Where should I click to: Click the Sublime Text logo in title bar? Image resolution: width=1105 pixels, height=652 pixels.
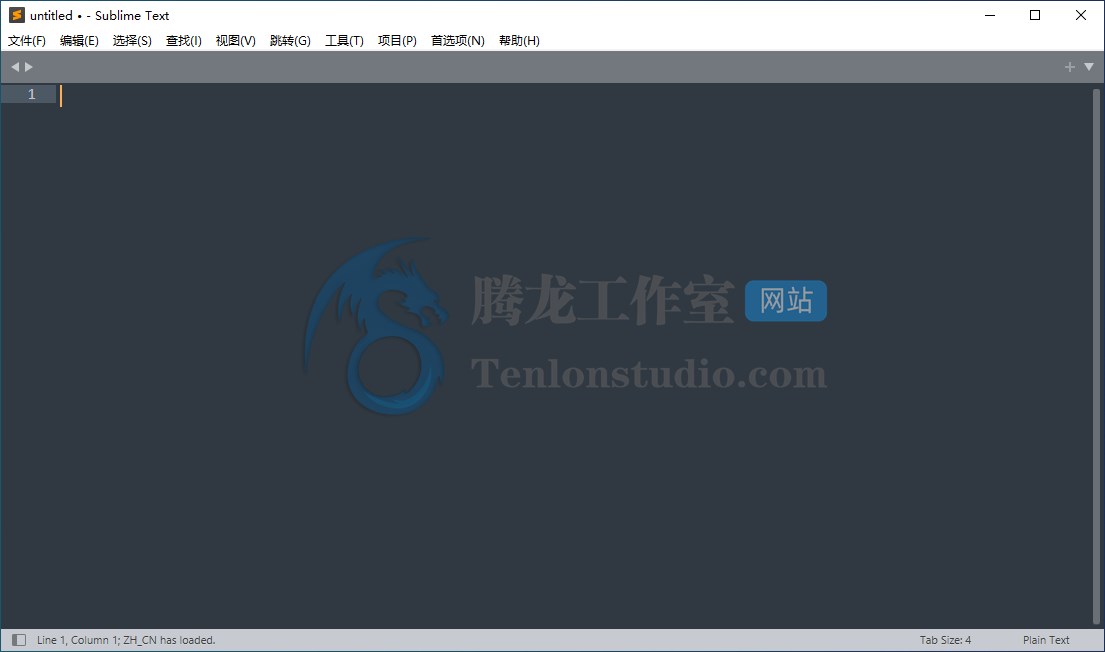click(x=17, y=15)
